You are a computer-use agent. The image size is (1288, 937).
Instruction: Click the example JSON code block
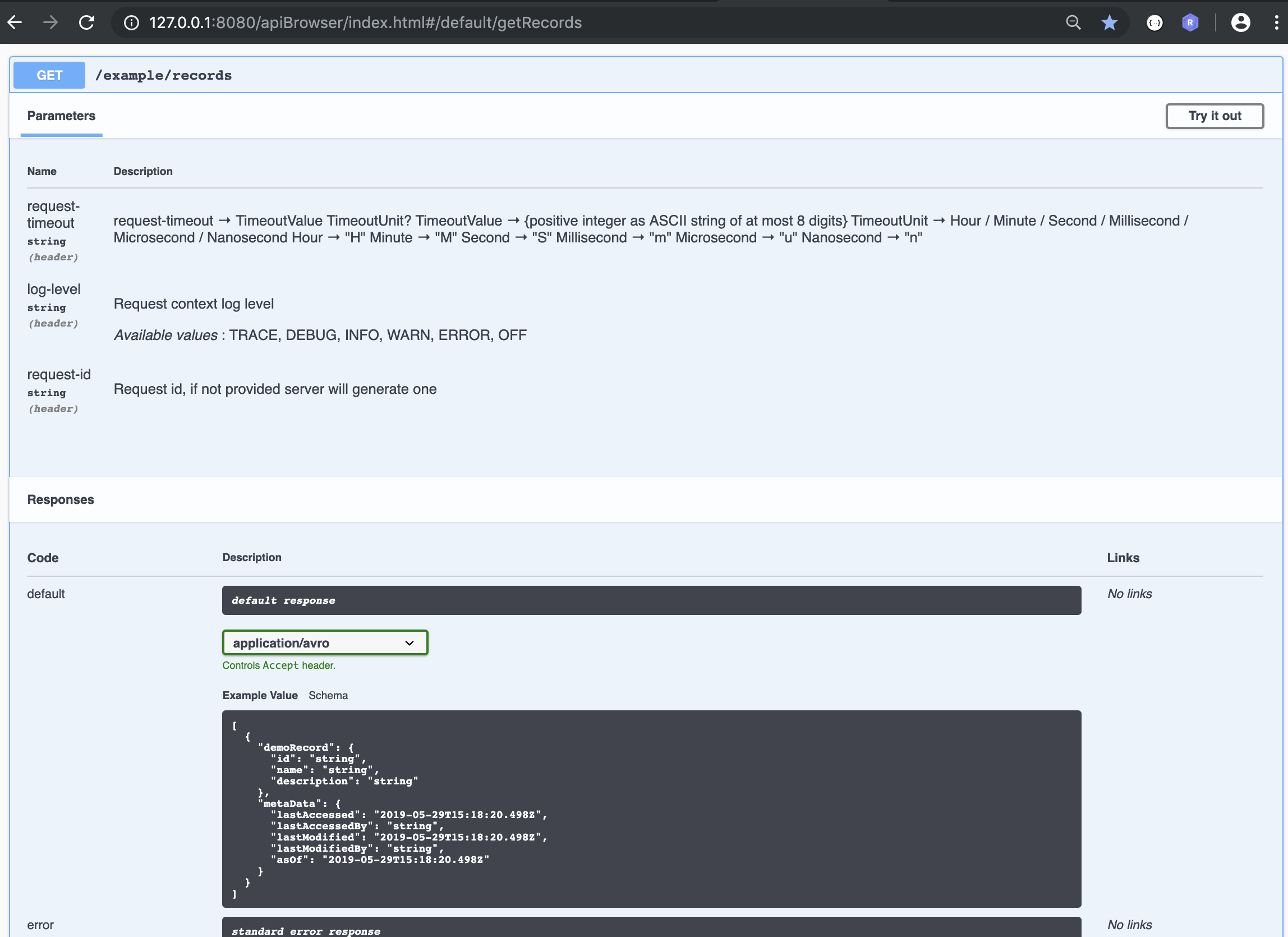pyautogui.click(x=651, y=809)
